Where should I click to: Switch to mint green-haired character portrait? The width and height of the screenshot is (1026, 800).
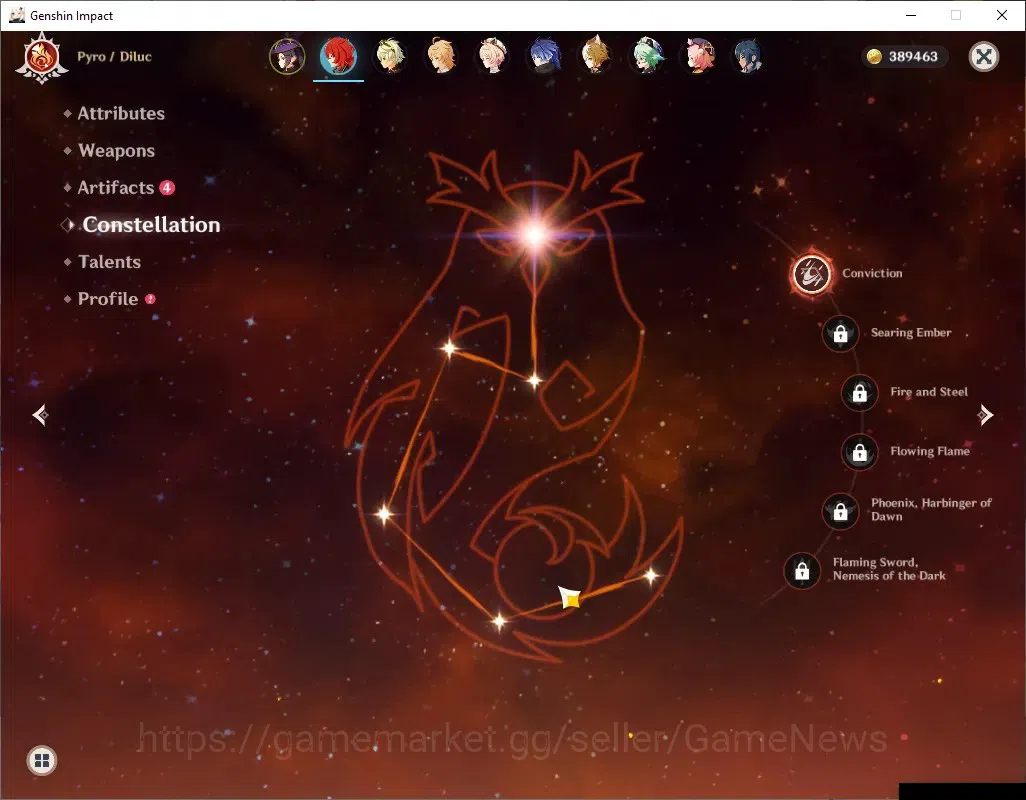coord(647,56)
